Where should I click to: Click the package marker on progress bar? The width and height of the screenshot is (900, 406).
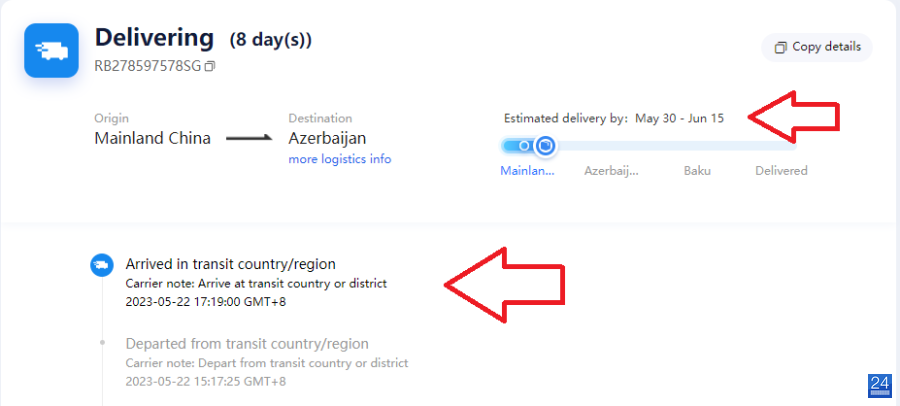coord(545,146)
